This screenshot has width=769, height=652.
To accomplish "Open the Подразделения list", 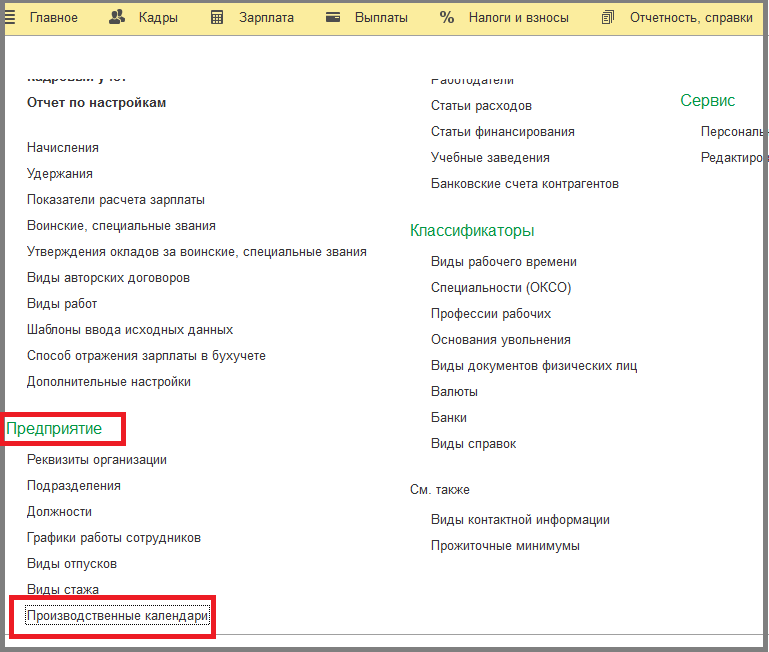I will click(74, 486).
